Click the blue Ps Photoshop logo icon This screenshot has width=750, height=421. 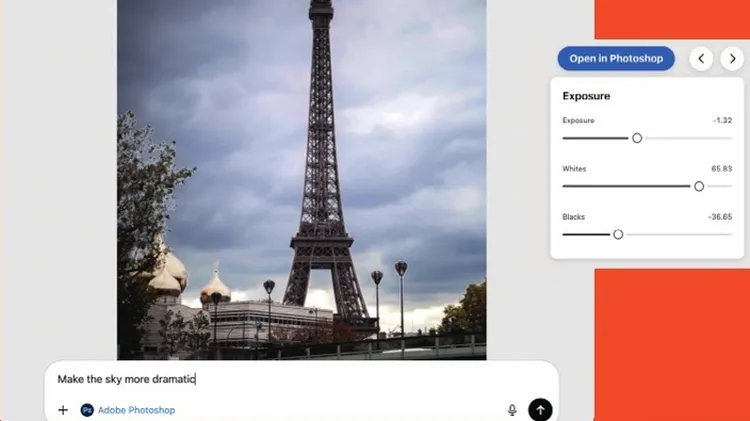click(x=87, y=410)
